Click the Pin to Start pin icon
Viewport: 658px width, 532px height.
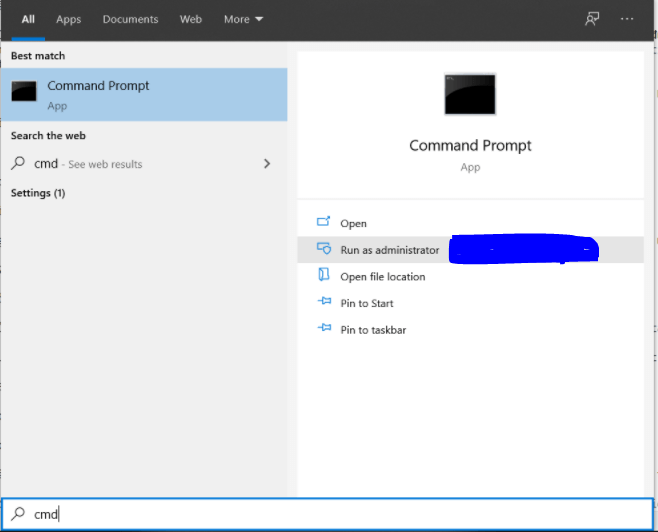pos(324,301)
